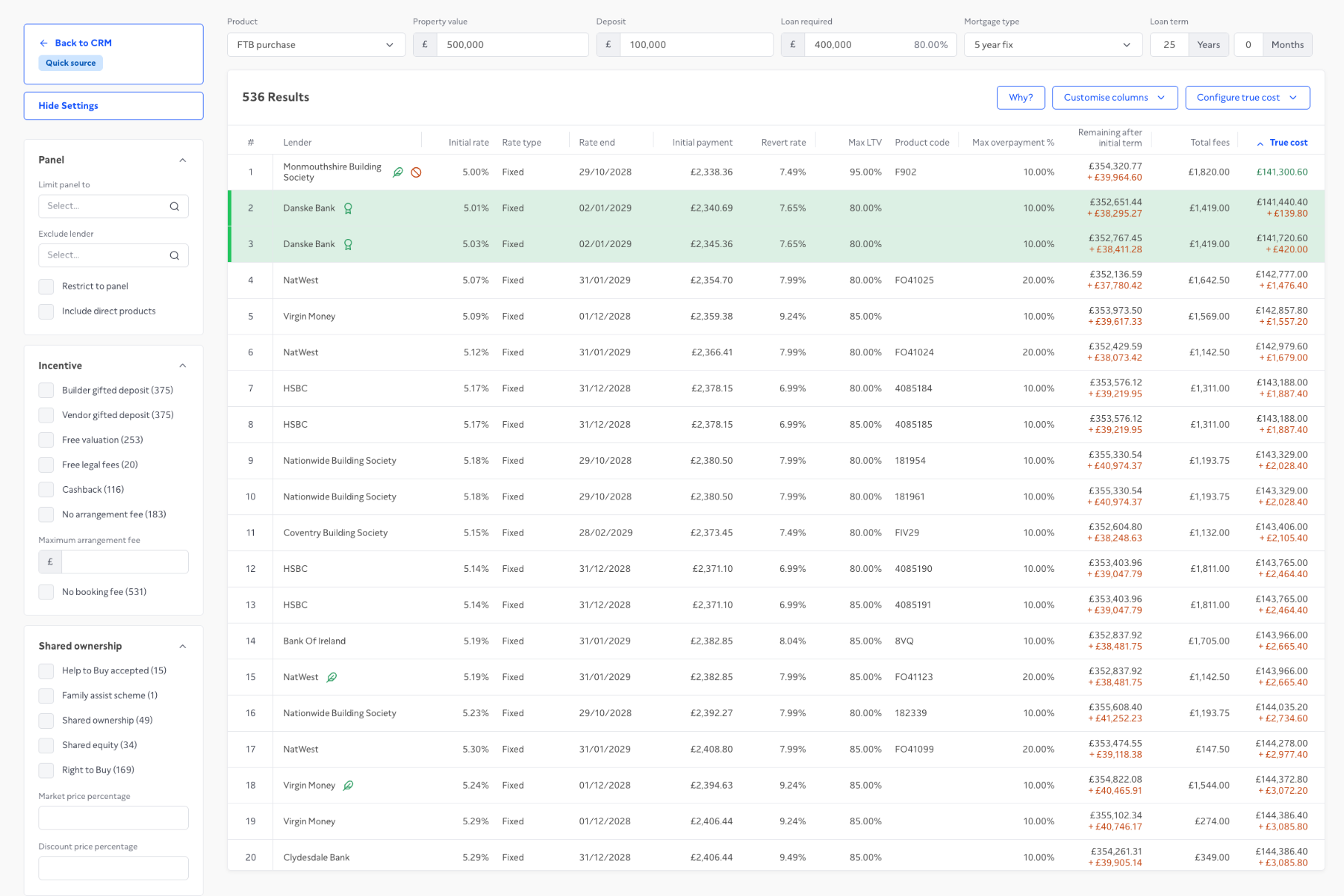Click the Maximum arrangement fee input field
1344x896 pixels.
point(125,562)
